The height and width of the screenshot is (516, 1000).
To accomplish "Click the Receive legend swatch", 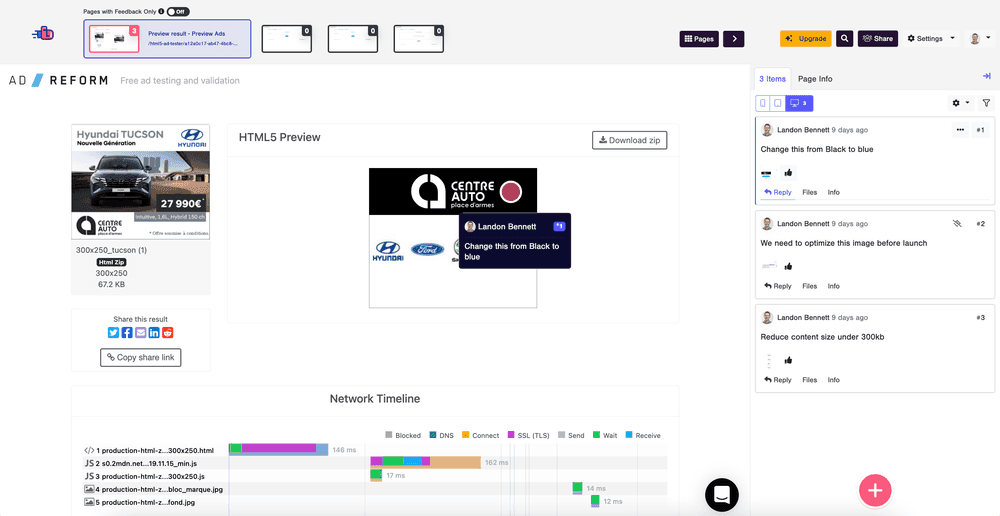I will click(629, 435).
